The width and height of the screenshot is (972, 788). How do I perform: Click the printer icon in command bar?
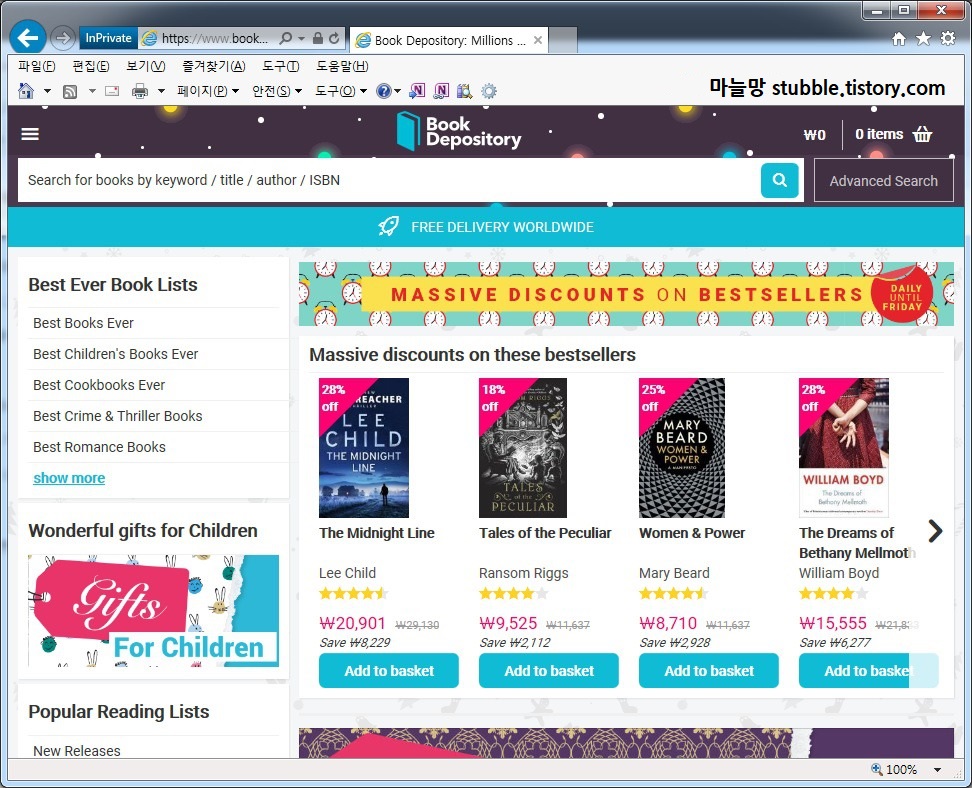[140, 91]
